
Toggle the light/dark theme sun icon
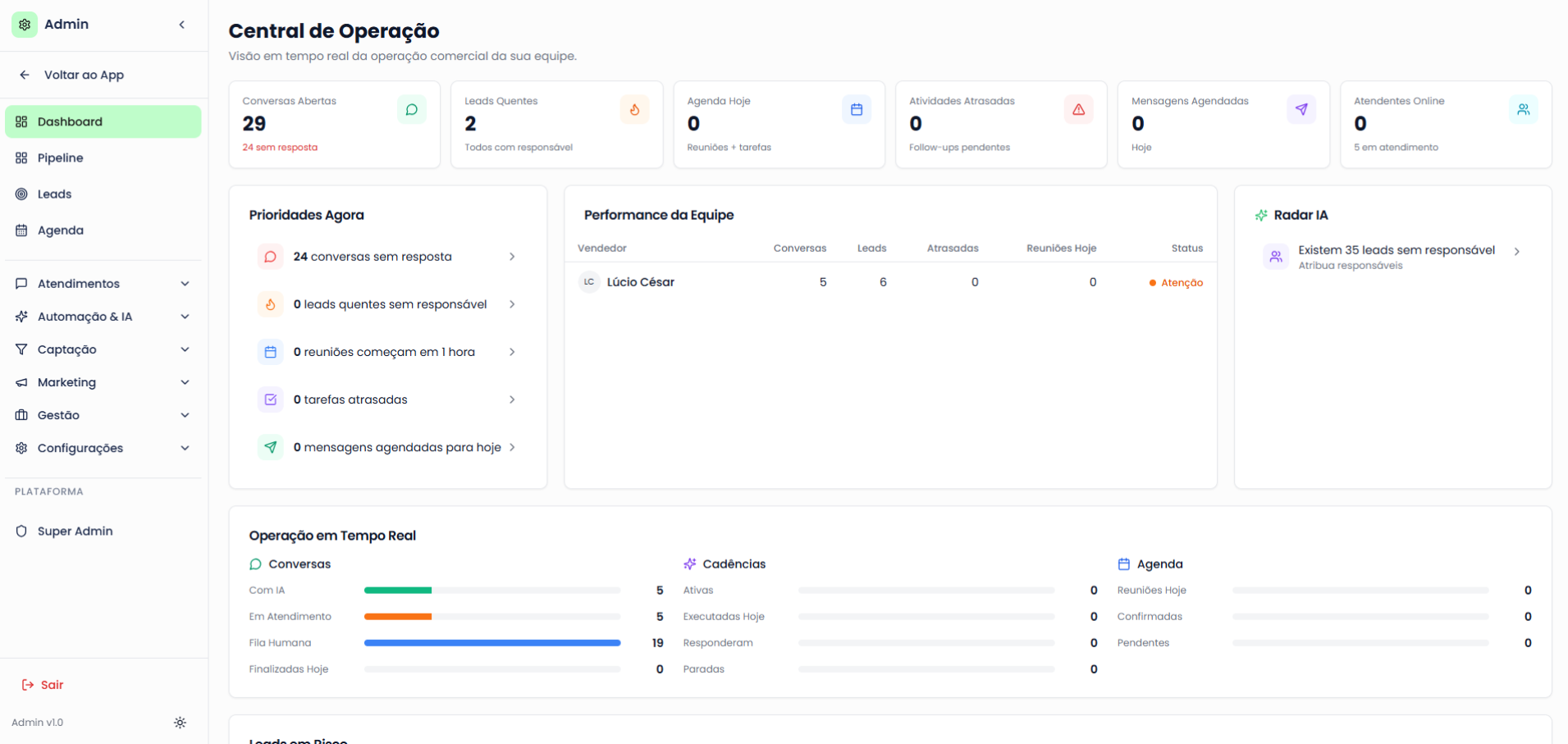(x=180, y=723)
